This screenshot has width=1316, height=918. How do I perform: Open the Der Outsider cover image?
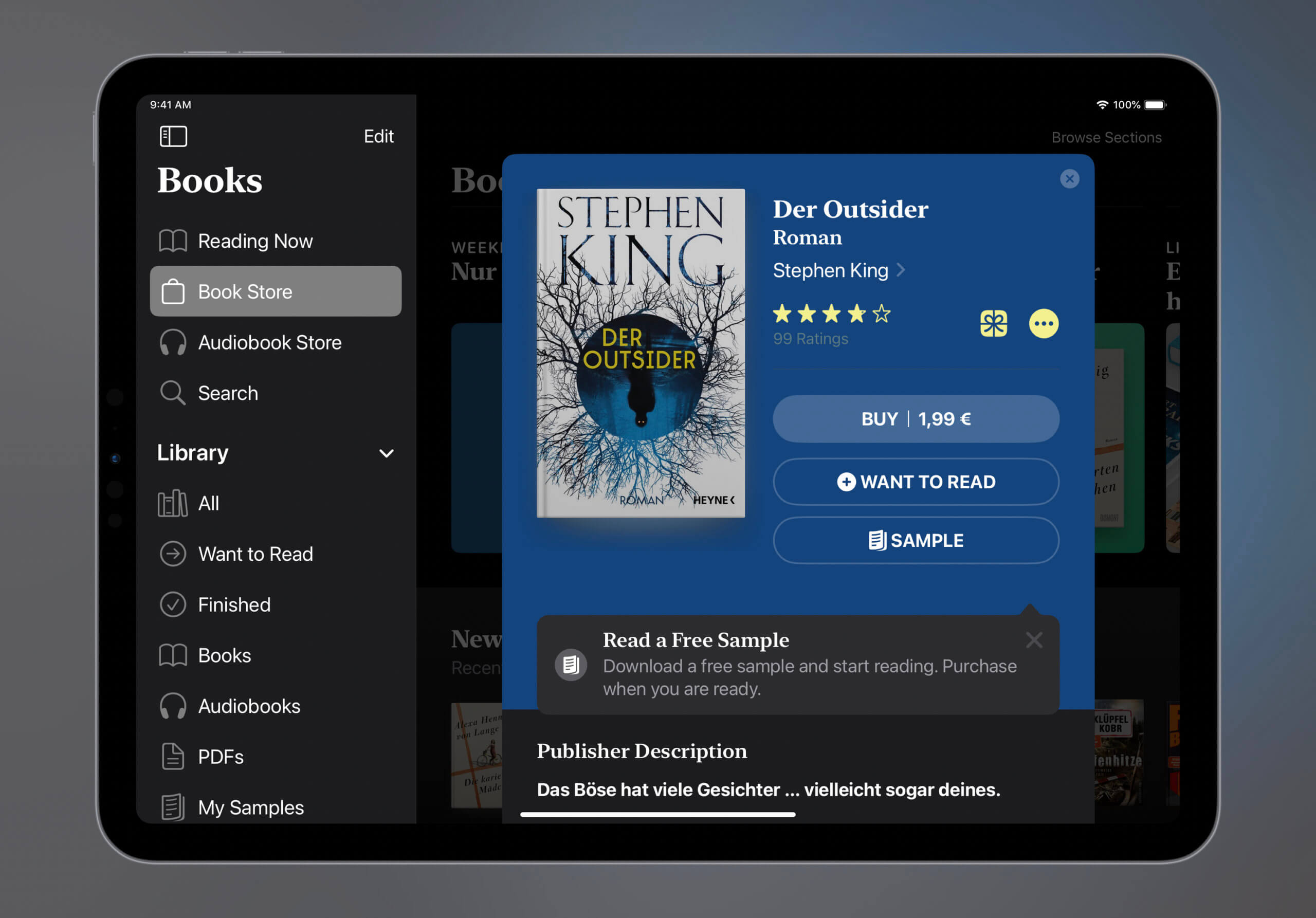(641, 353)
